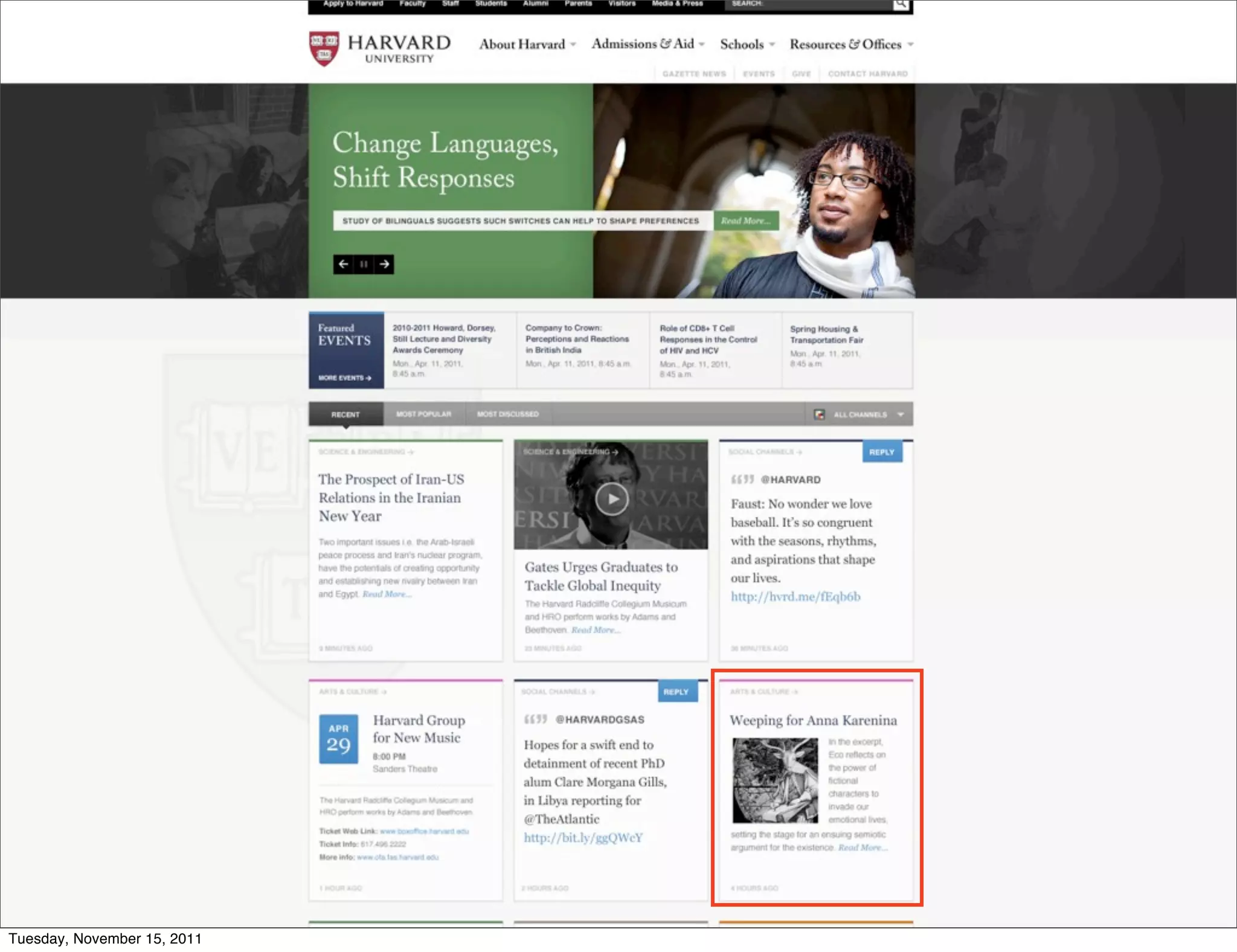Click the Apr 29 calendar date icon
The image size is (1237, 952).
tap(338, 738)
